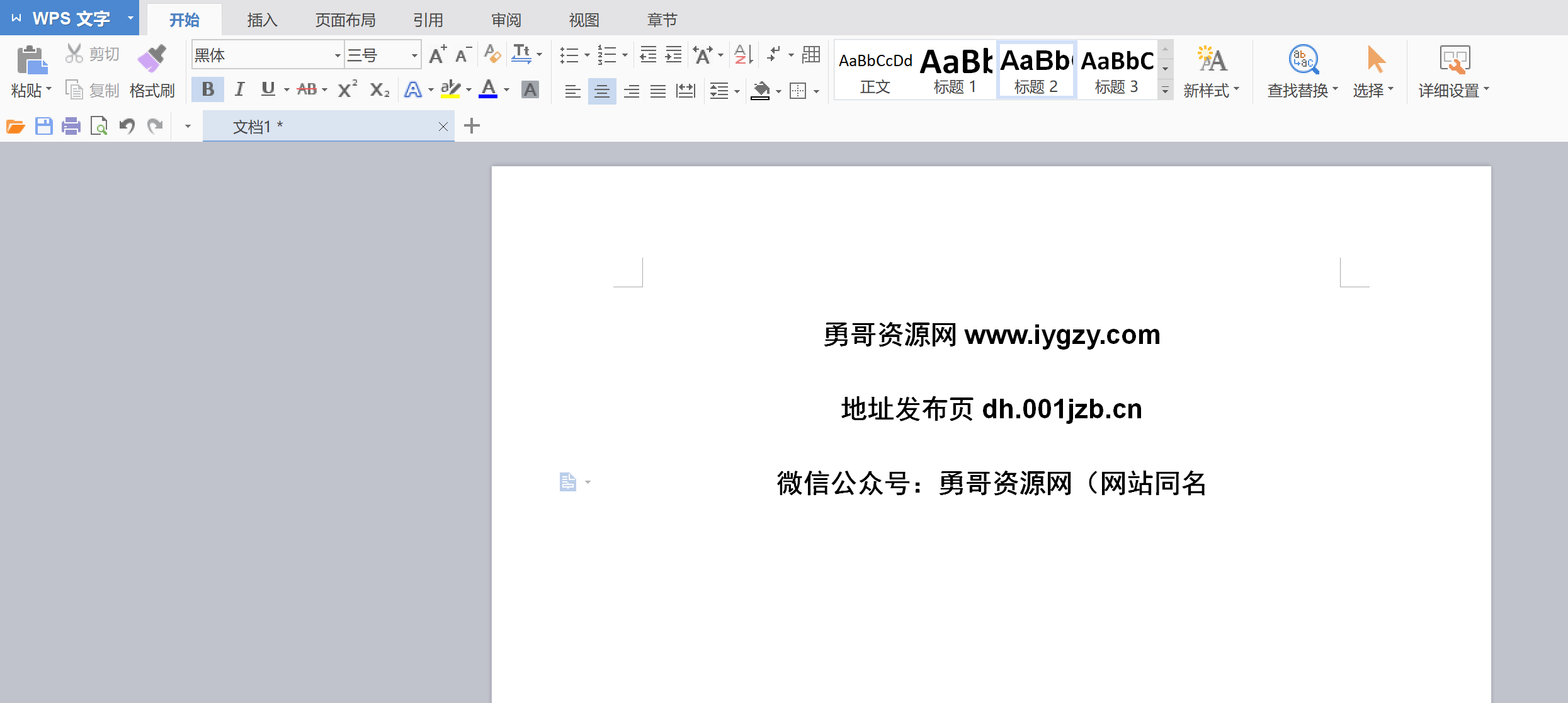The image size is (1568, 703).
Task: Switch to the 章节 (Section) tab
Action: click(x=662, y=20)
